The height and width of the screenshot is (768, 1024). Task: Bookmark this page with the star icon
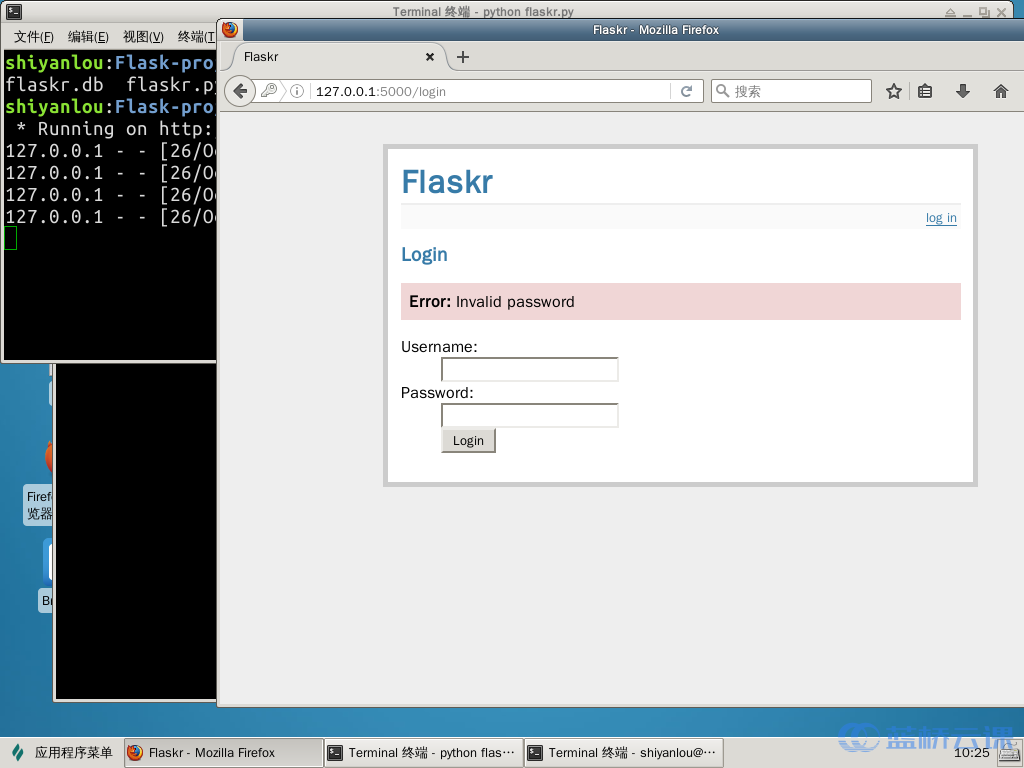pyautogui.click(x=894, y=91)
